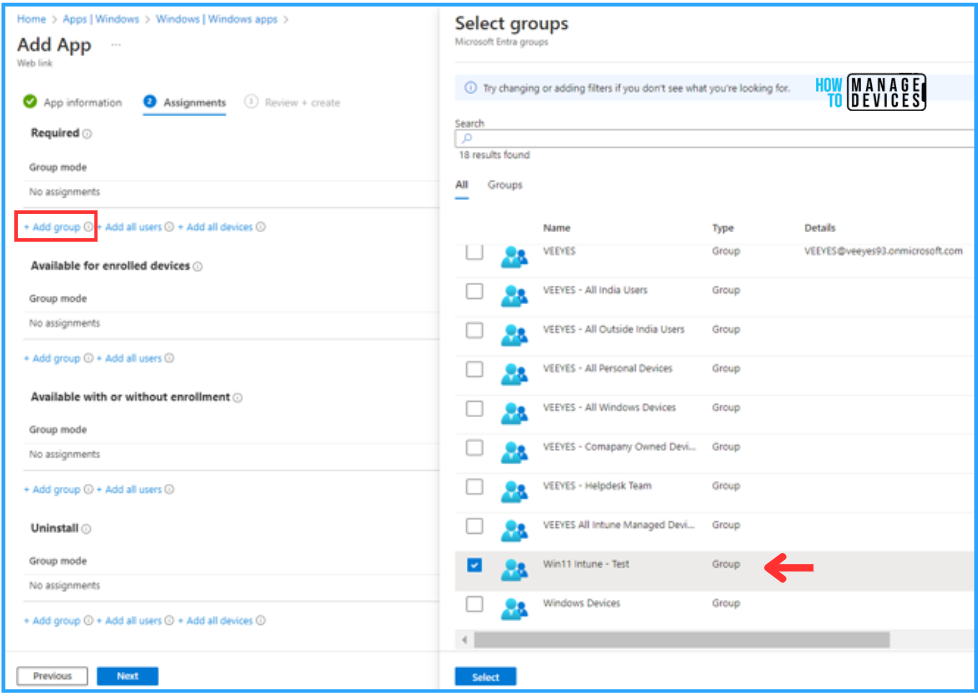Click Add all devices under Required section

[x=216, y=227]
